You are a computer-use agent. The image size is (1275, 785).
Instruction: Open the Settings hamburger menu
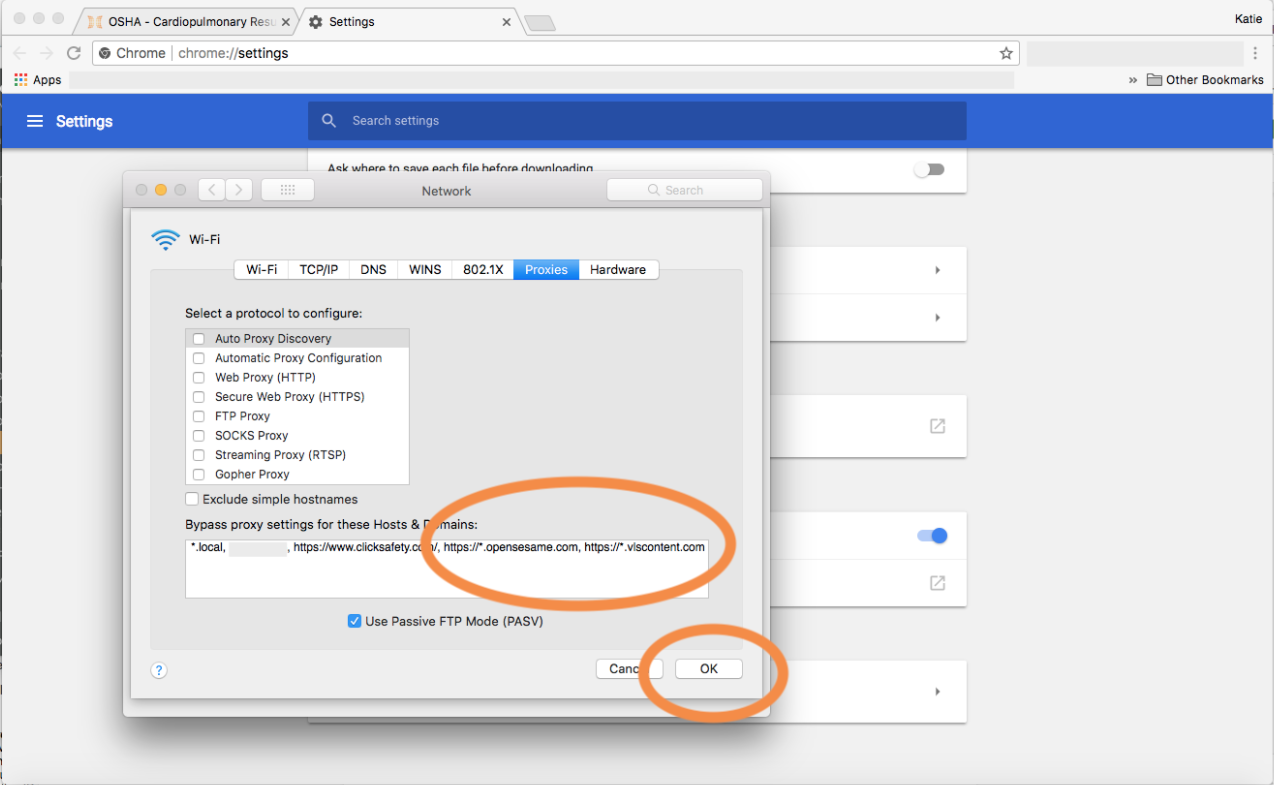[35, 121]
